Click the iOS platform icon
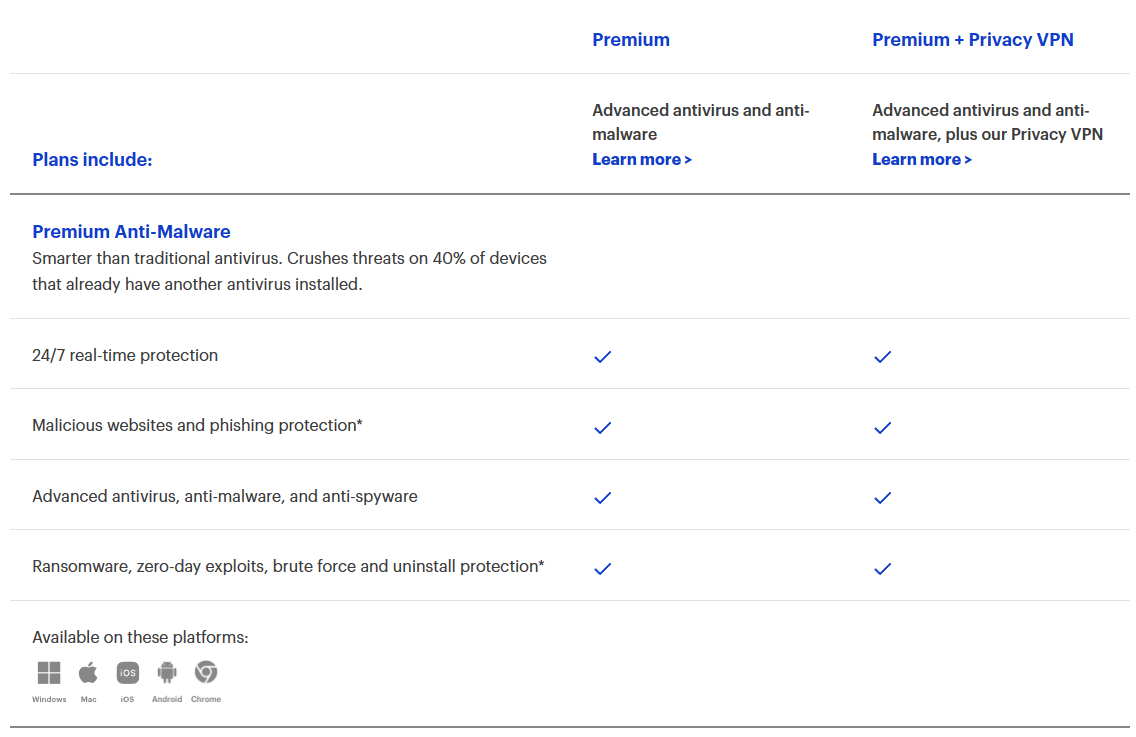This screenshot has width=1136, height=737. pos(127,673)
